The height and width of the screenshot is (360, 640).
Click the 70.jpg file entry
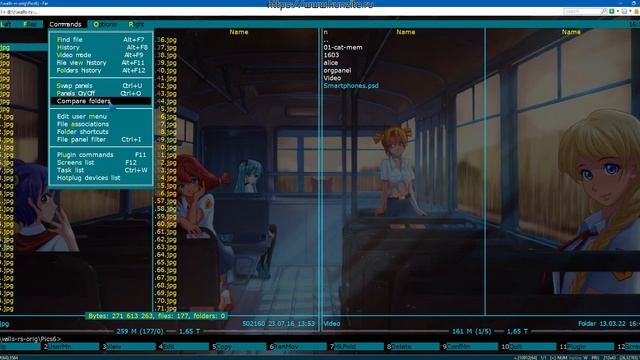(x=166, y=301)
